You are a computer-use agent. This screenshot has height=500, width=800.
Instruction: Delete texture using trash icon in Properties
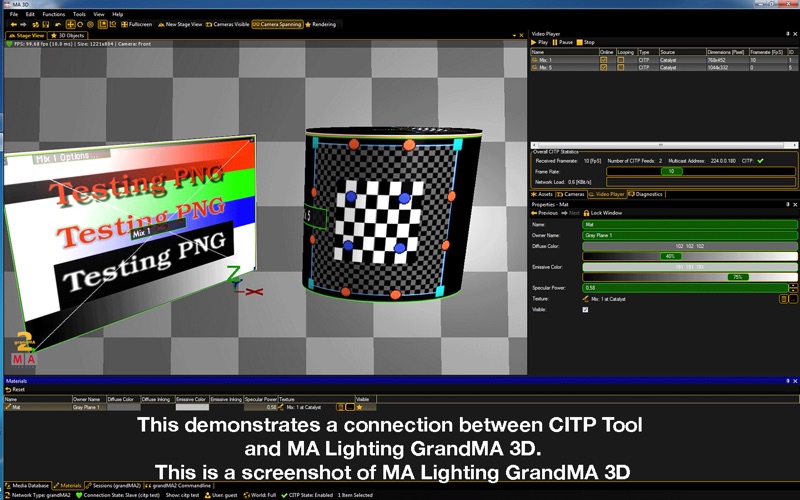coord(784,299)
